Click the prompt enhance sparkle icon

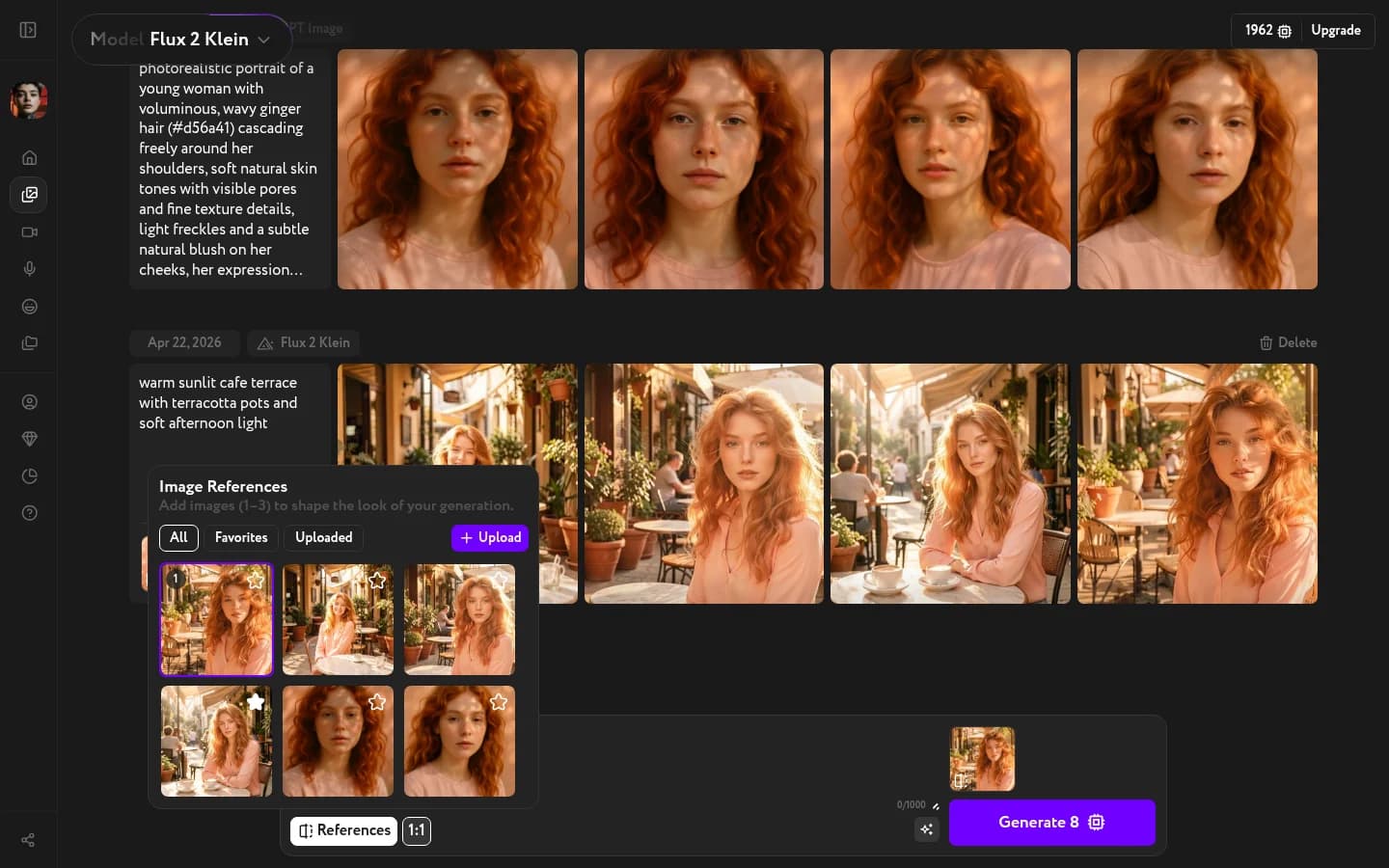(x=926, y=829)
